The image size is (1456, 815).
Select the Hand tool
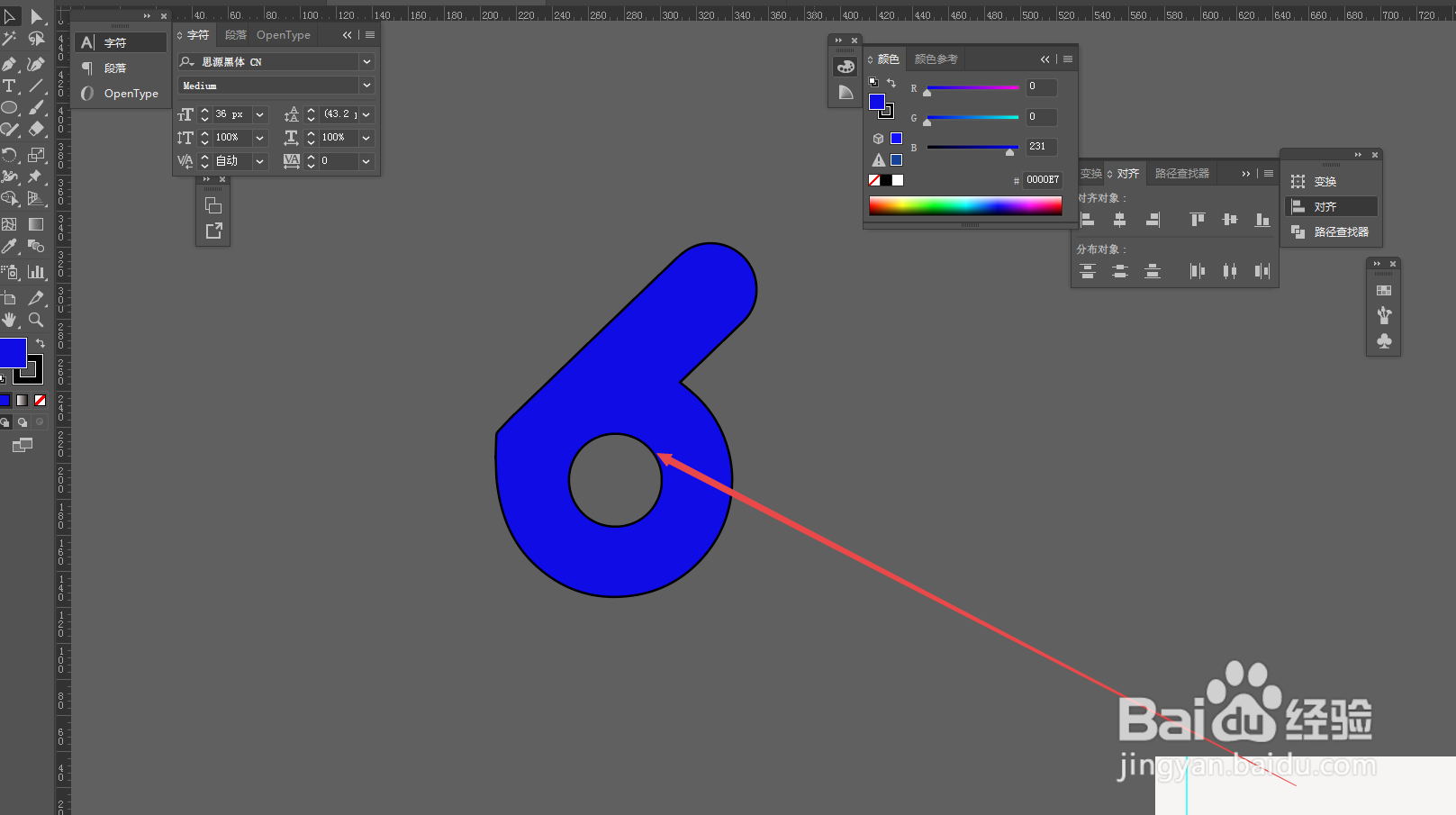click(10, 320)
